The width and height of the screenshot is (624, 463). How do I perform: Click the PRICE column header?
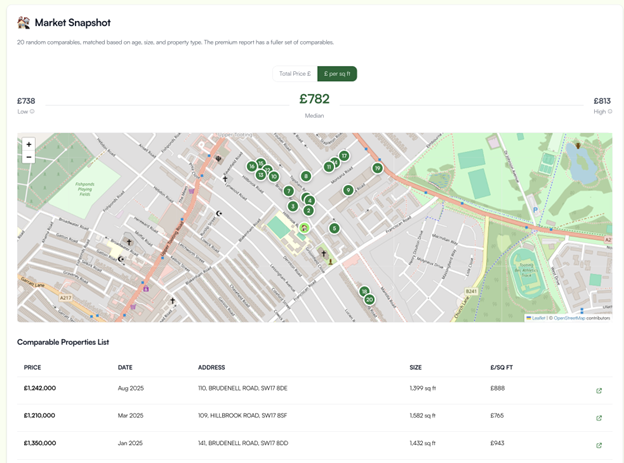coord(32,367)
